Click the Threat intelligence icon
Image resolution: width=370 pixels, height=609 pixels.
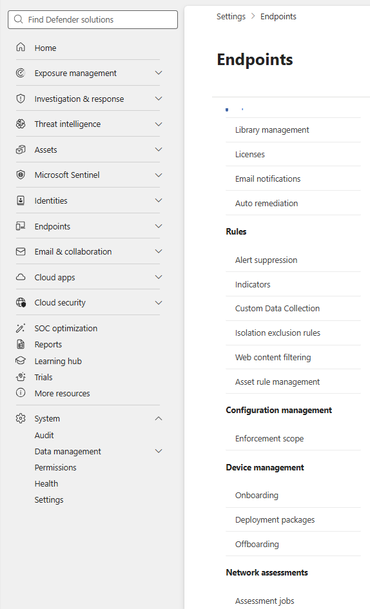(x=21, y=124)
